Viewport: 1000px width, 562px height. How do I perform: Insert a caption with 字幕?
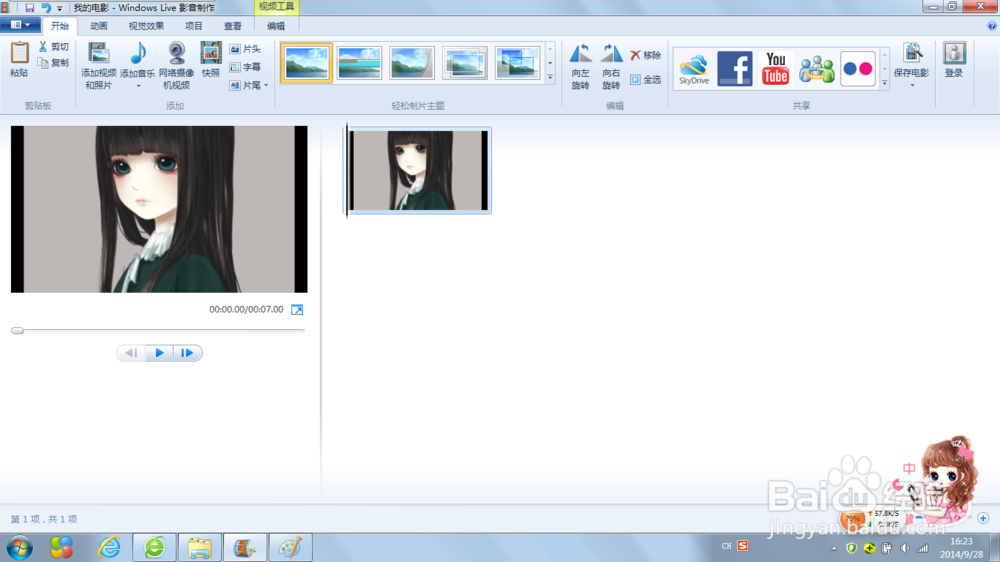click(x=245, y=67)
